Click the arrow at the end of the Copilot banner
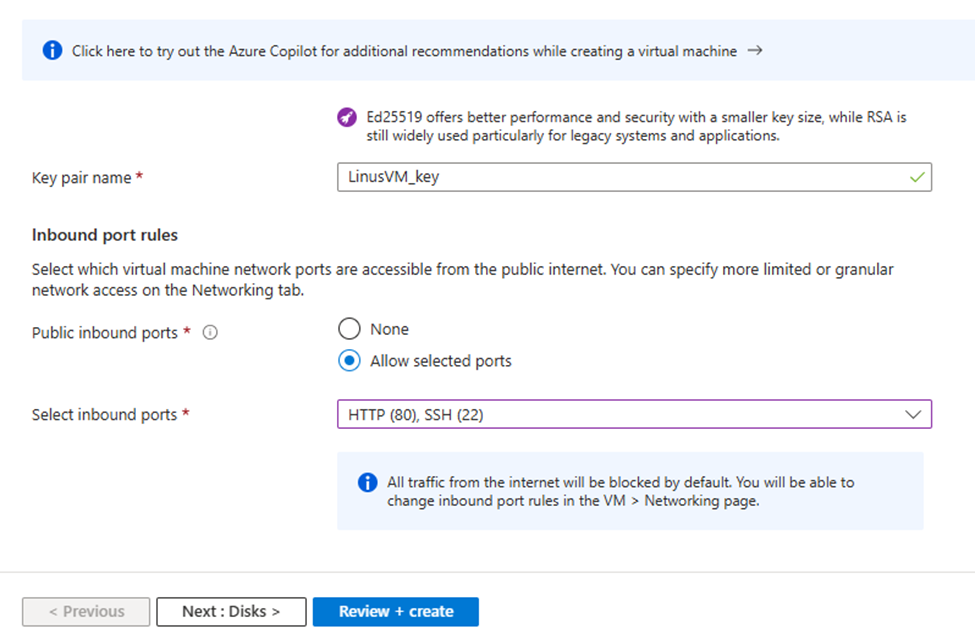 click(x=755, y=50)
